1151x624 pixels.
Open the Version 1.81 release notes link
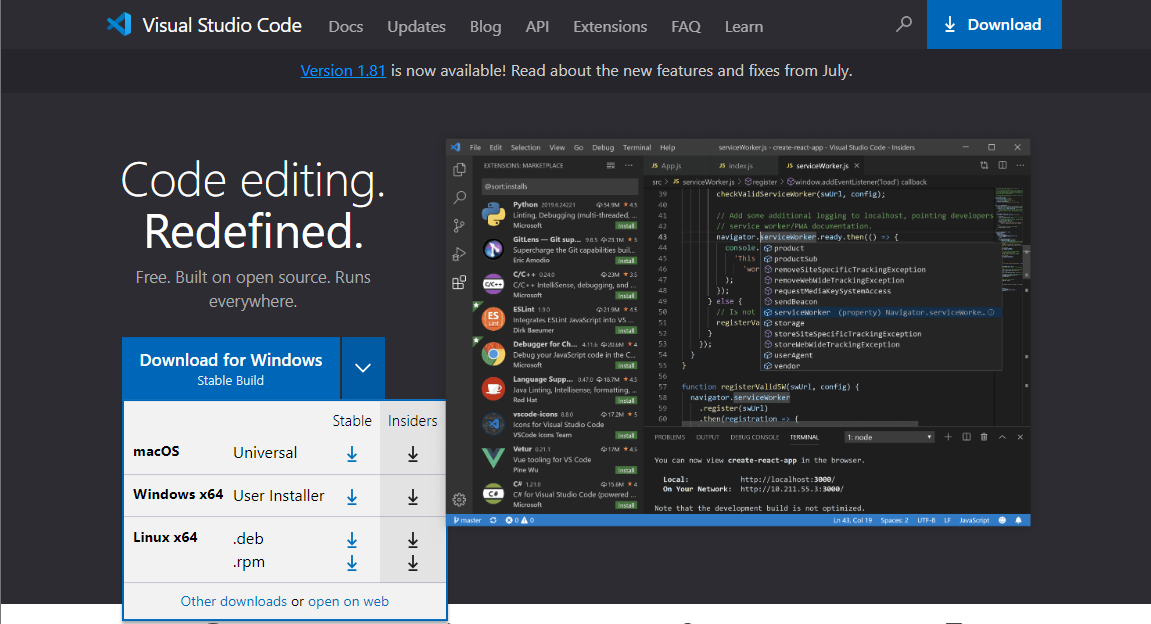pos(343,70)
